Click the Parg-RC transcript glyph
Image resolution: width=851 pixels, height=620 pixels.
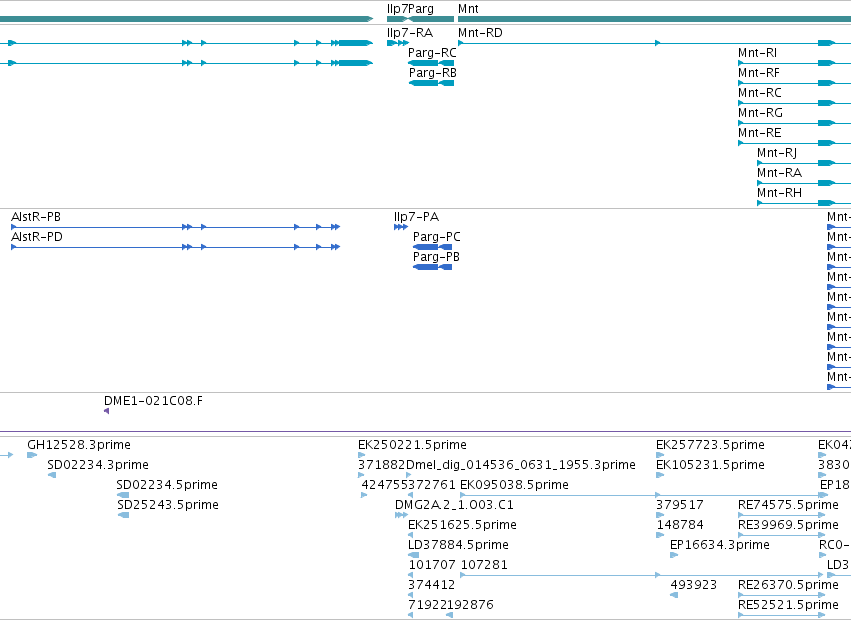431,63
